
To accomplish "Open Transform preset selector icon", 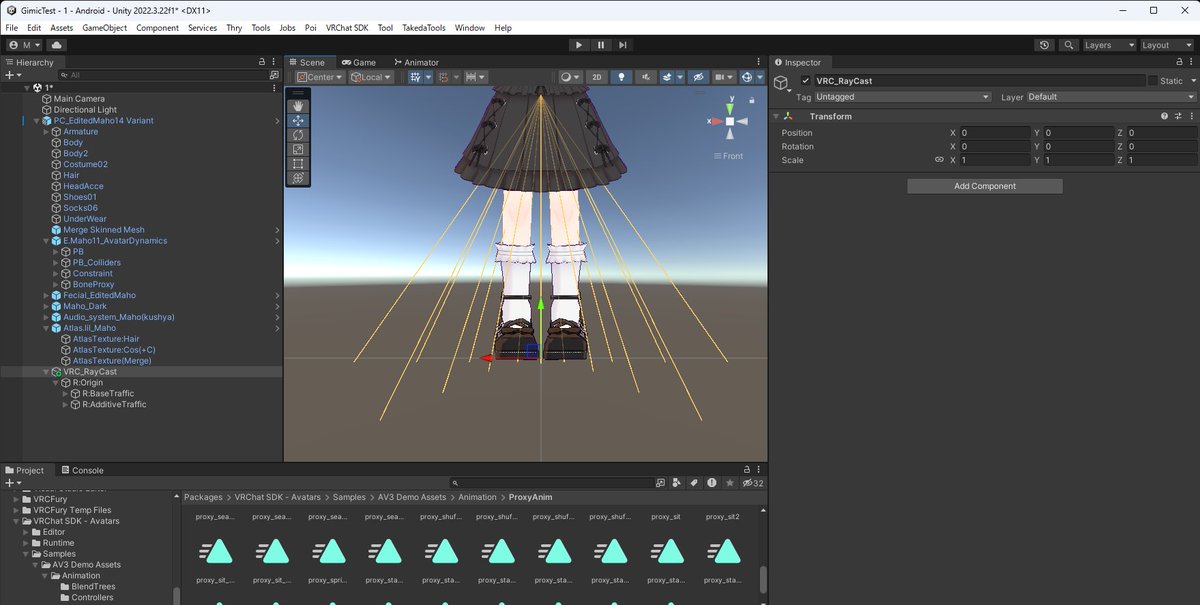I will point(1177,116).
